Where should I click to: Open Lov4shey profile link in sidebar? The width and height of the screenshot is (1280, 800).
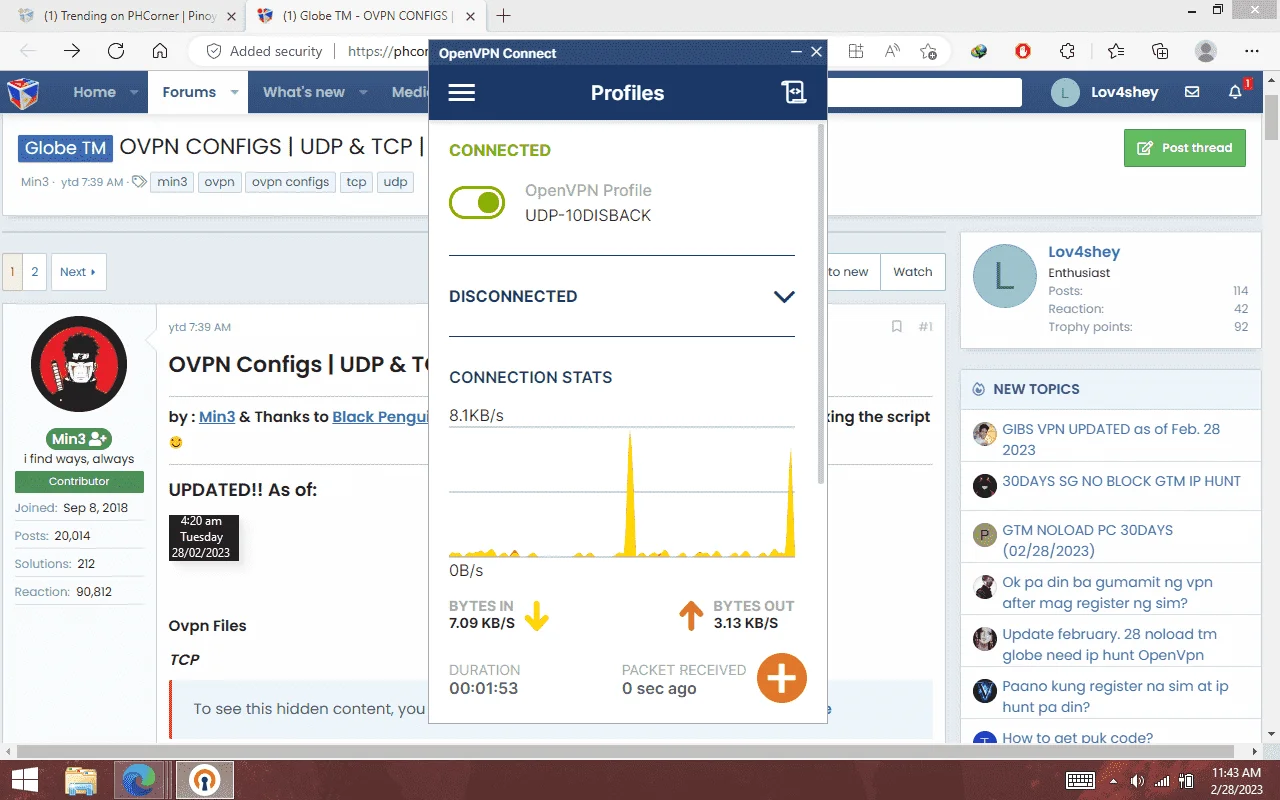pyautogui.click(x=1084, y=252)
